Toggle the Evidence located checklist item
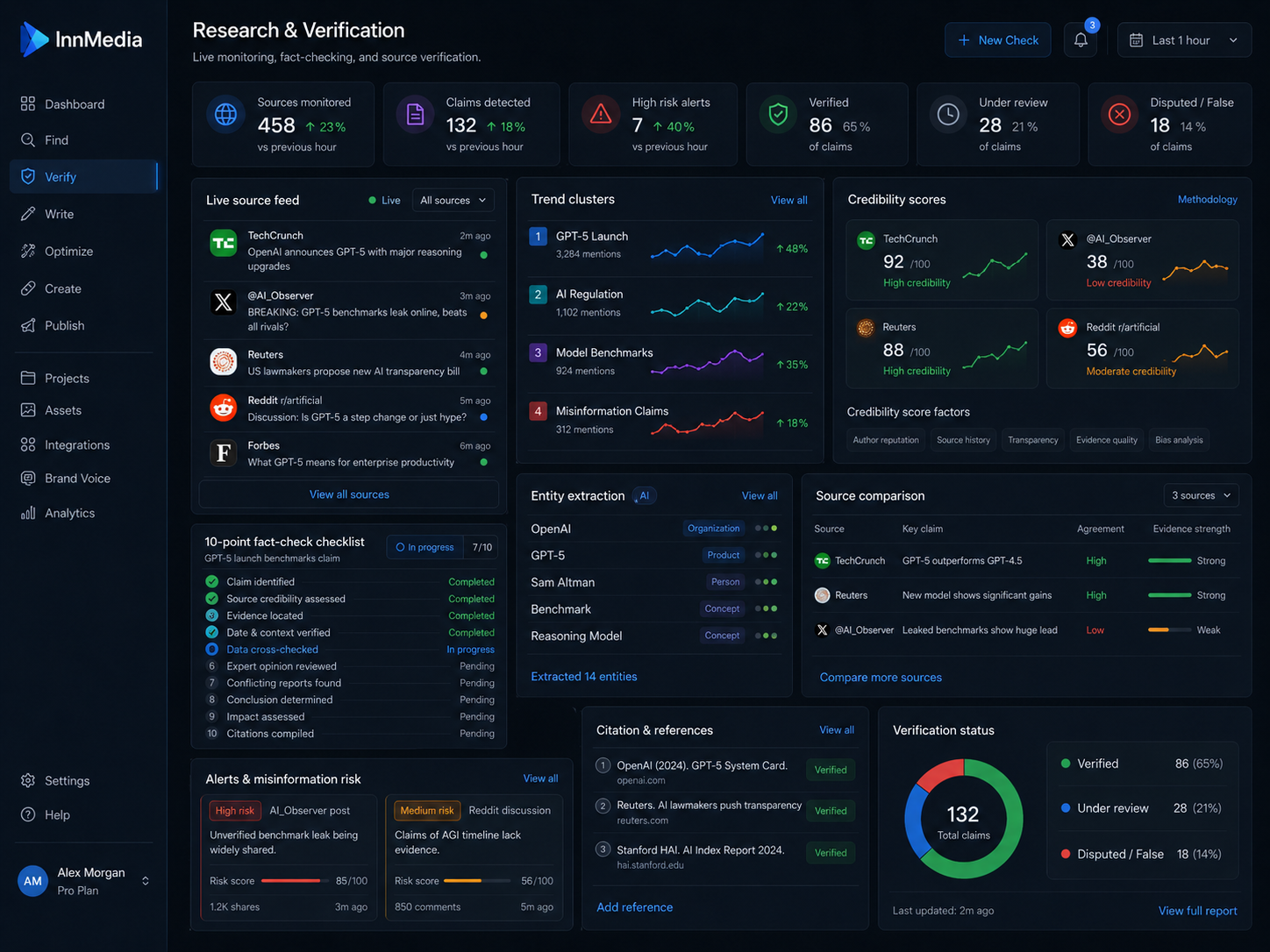 211,615
